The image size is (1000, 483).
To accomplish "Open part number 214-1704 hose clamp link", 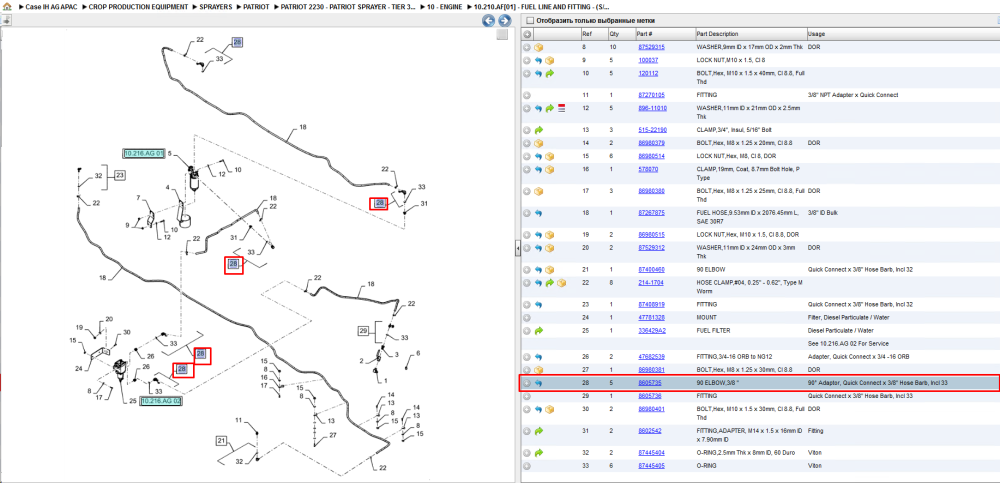I will pos(651,283).
